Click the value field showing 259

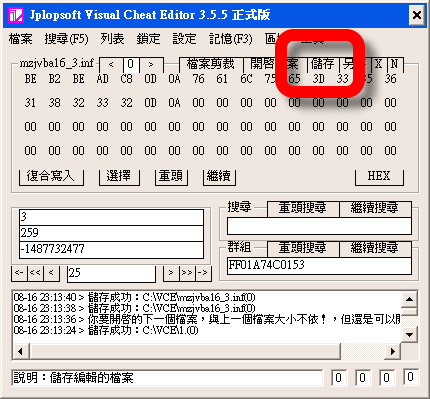click(x=111, y=233)
